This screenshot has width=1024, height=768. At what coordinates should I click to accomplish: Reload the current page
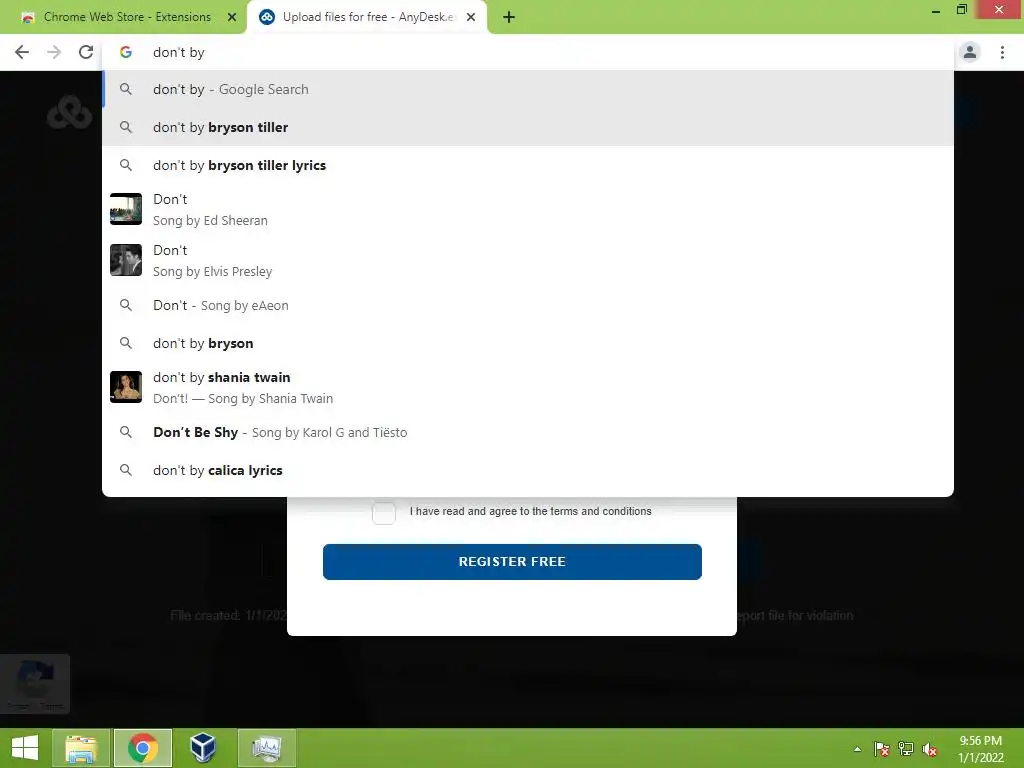[86, 52]
